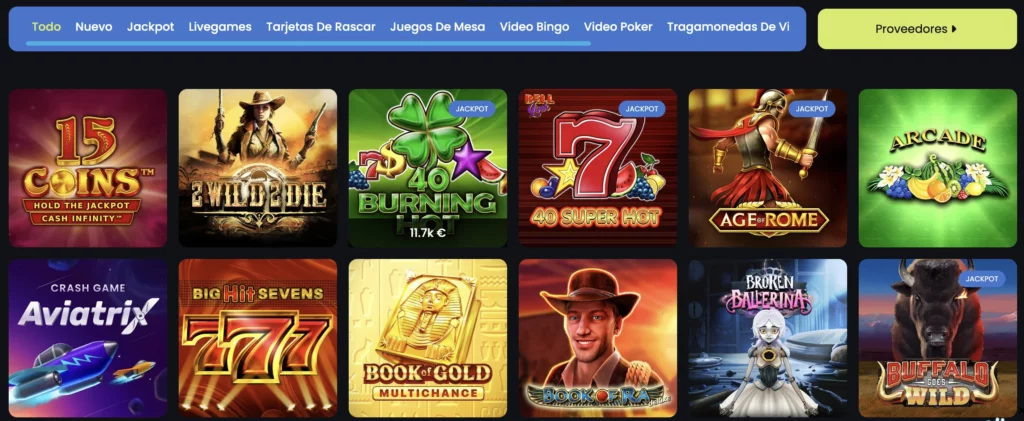Select the 40 Super Hot game

coord(598,168)
